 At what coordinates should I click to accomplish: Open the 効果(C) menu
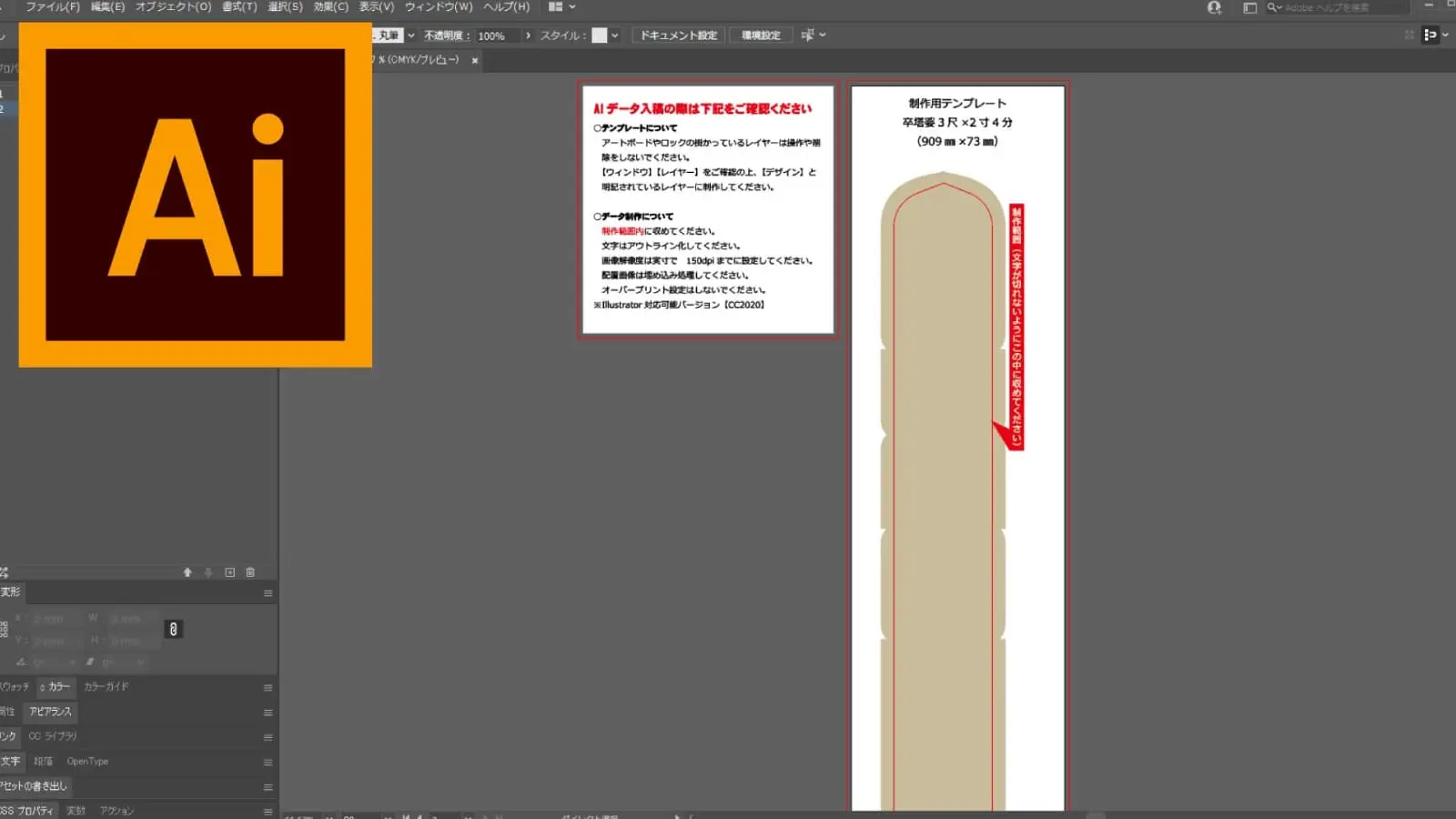(x=330, y=6)
